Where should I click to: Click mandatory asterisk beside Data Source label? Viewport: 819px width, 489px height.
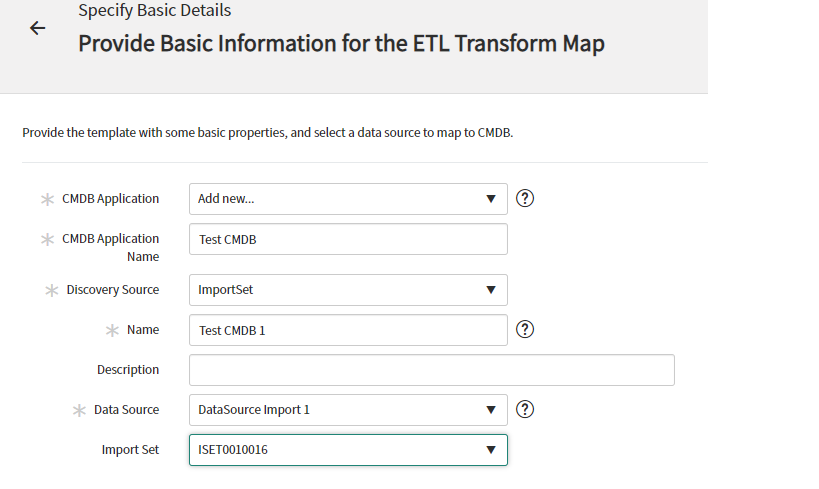pyautogui.click(x=79, y=411)
